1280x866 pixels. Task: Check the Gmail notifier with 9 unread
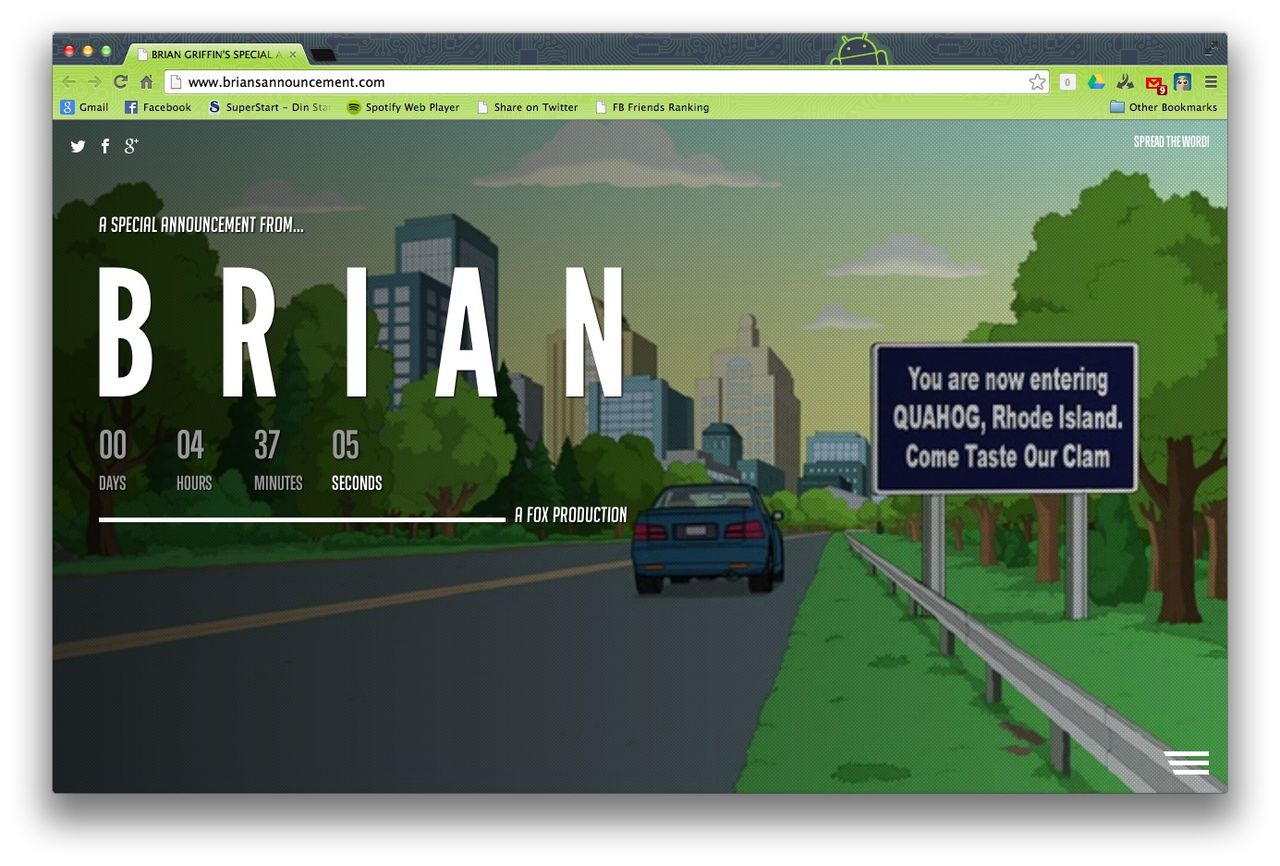1154,83
